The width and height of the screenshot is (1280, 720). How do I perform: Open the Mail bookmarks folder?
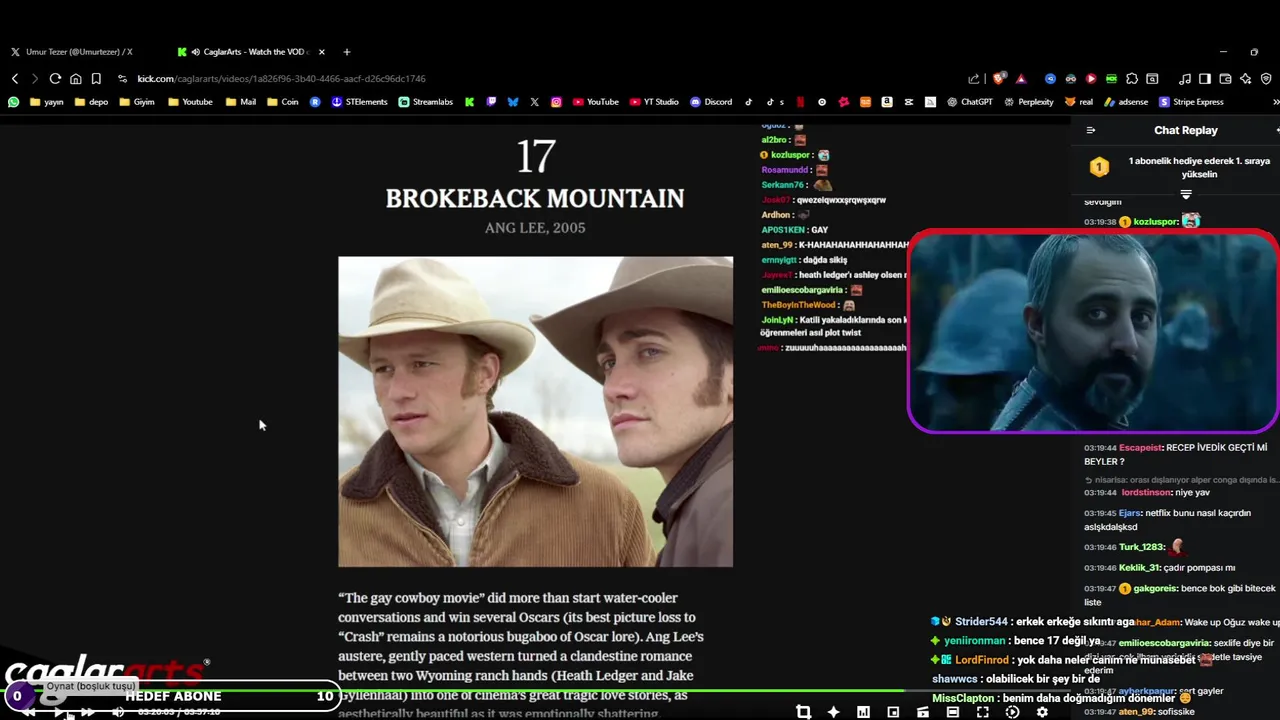tap(241, 102)
